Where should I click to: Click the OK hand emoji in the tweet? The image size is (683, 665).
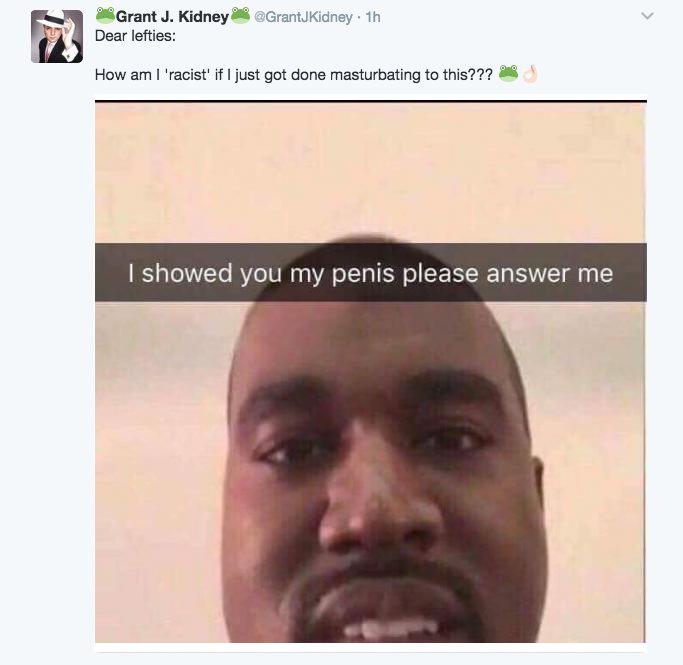[x=530, y=74]
